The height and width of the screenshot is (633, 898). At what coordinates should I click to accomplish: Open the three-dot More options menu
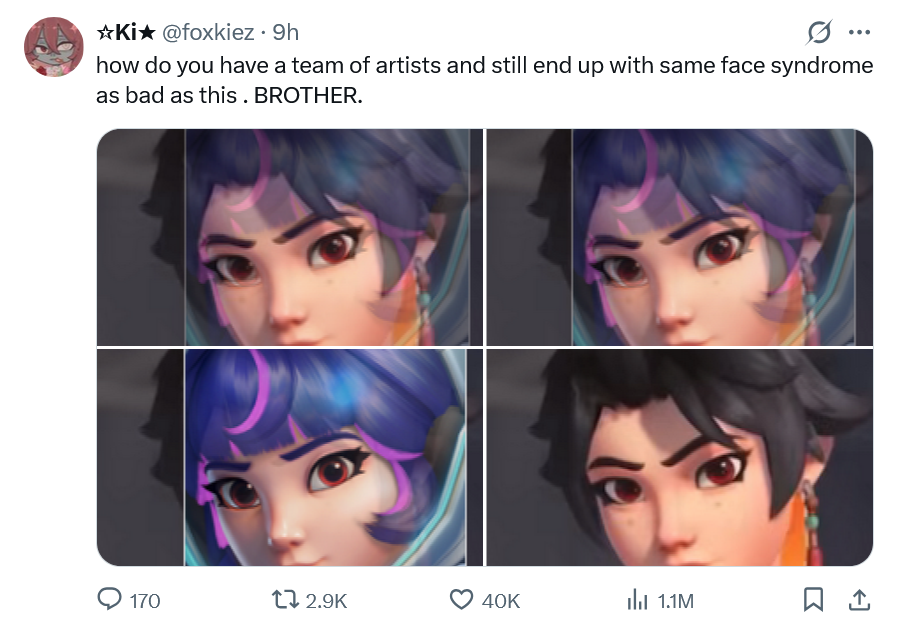click(857, 33)
